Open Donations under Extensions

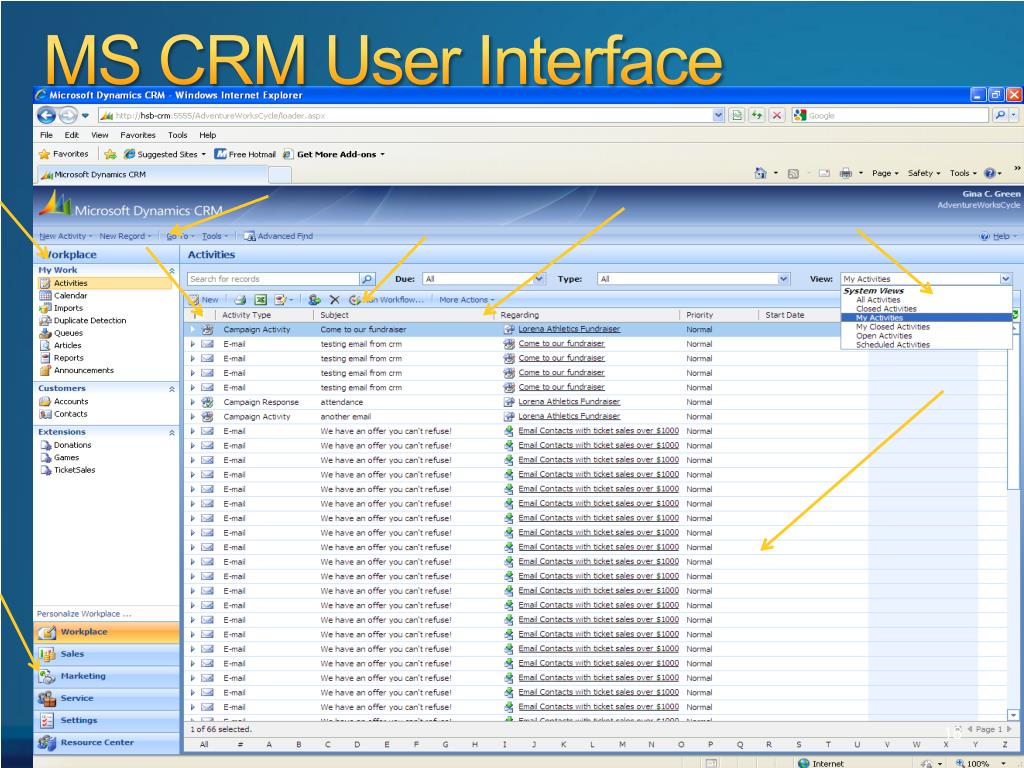[x=72, y=445]
